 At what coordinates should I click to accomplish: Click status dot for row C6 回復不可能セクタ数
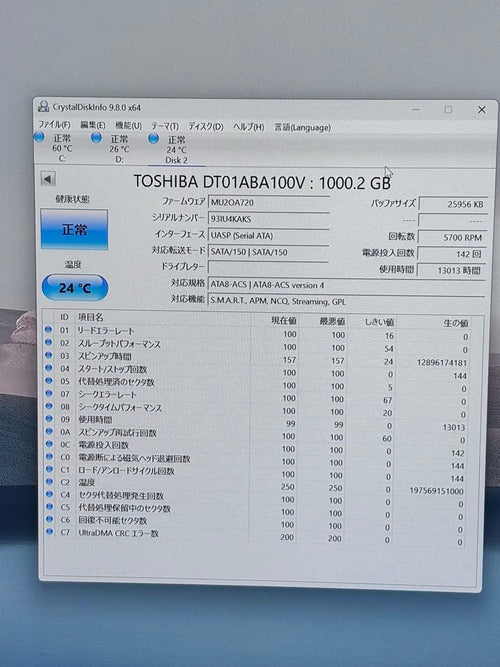pyautogui.click(x=49, y=519)
